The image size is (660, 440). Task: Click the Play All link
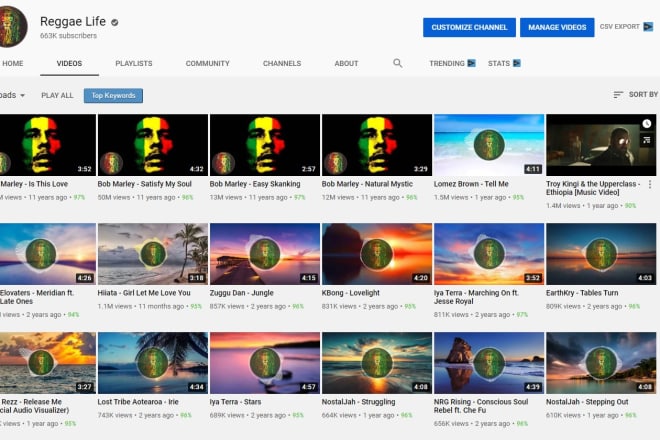pos(57,96)
